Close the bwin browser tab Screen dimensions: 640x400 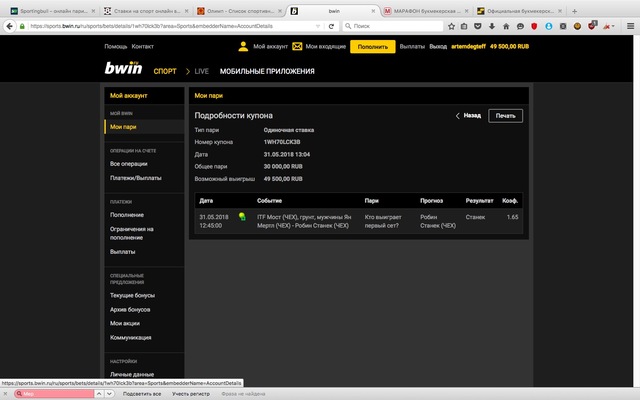373,11
